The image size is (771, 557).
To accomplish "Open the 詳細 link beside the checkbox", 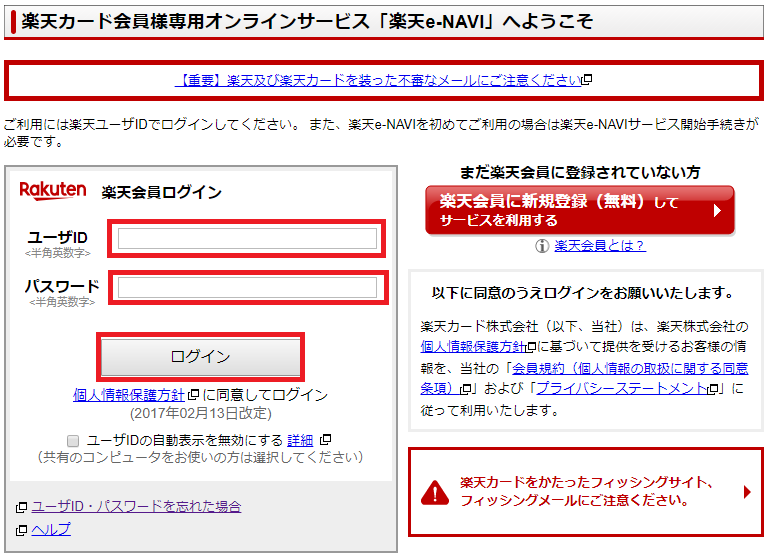I will point(300,440).
